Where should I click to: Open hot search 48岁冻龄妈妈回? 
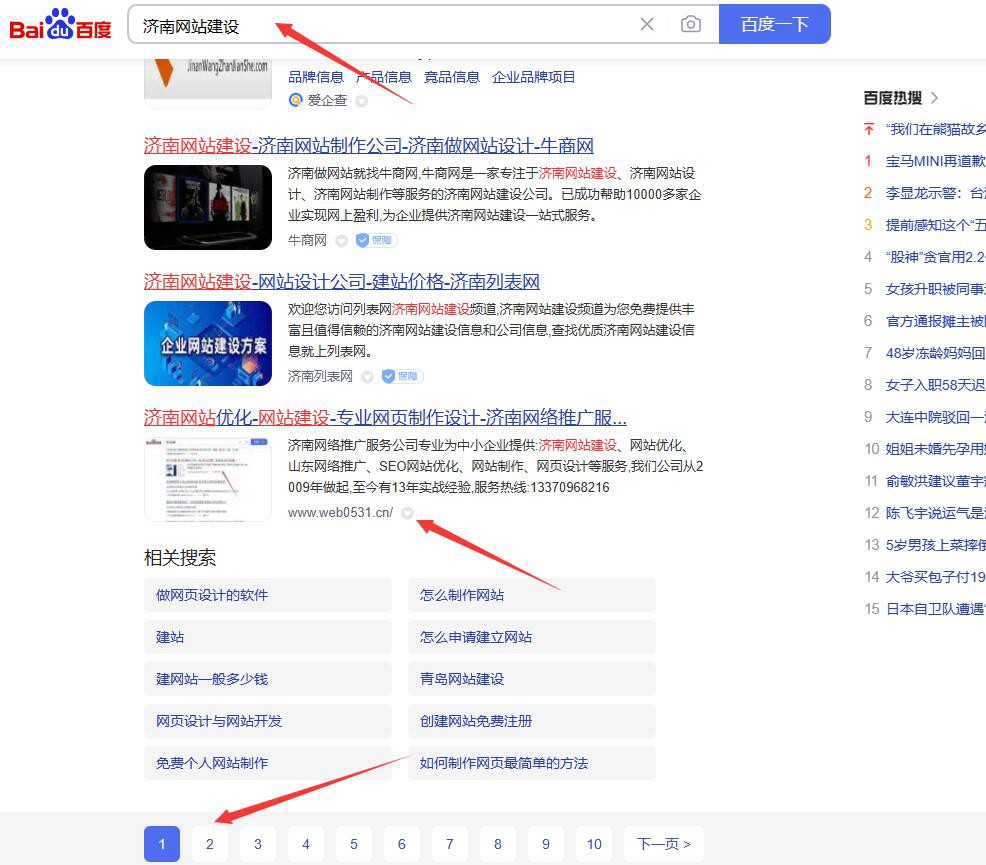tap(936, 353)
